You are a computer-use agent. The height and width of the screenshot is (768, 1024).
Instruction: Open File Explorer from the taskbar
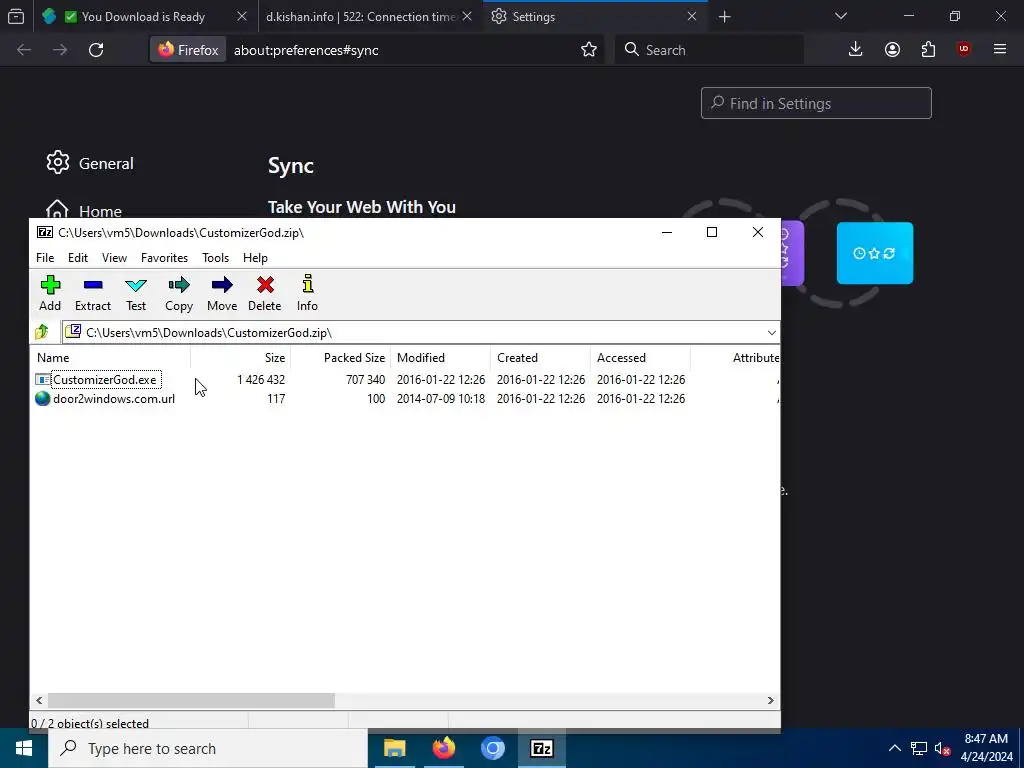point(394,748)
